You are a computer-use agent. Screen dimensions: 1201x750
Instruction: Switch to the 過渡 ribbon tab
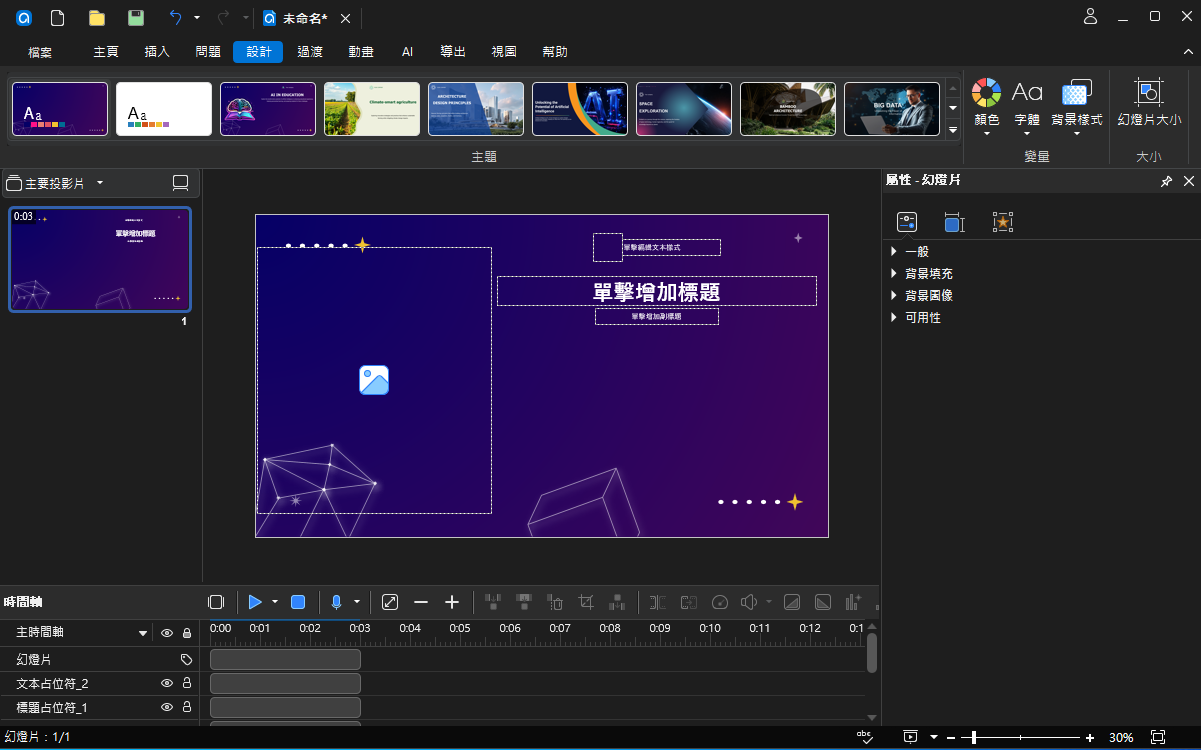coord(310,52)
